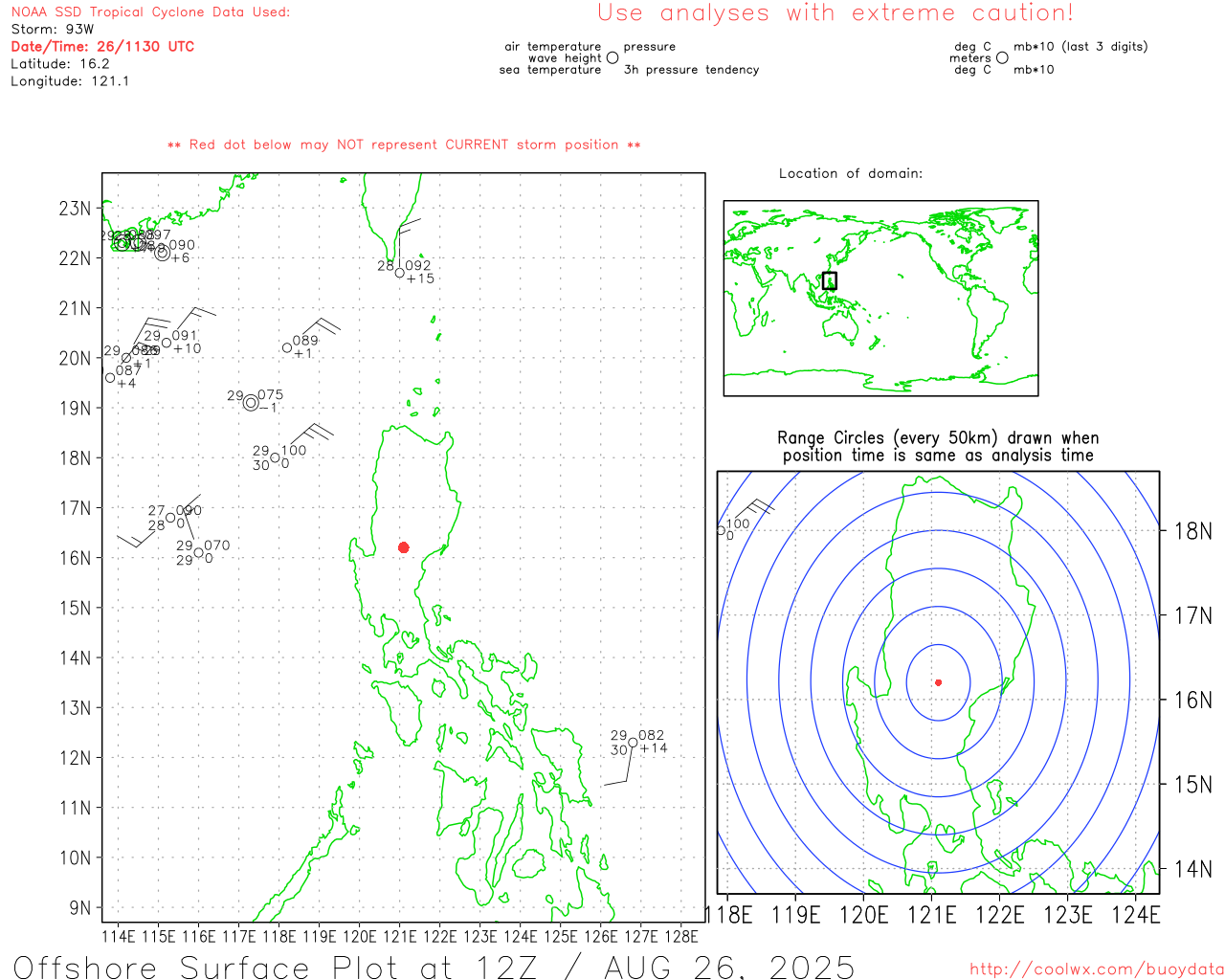Viewport: 1225px width, 980px height.
Task: Click the '18N' label on range circles plot
Action: pyautogui.click(x=1193, y=531)
